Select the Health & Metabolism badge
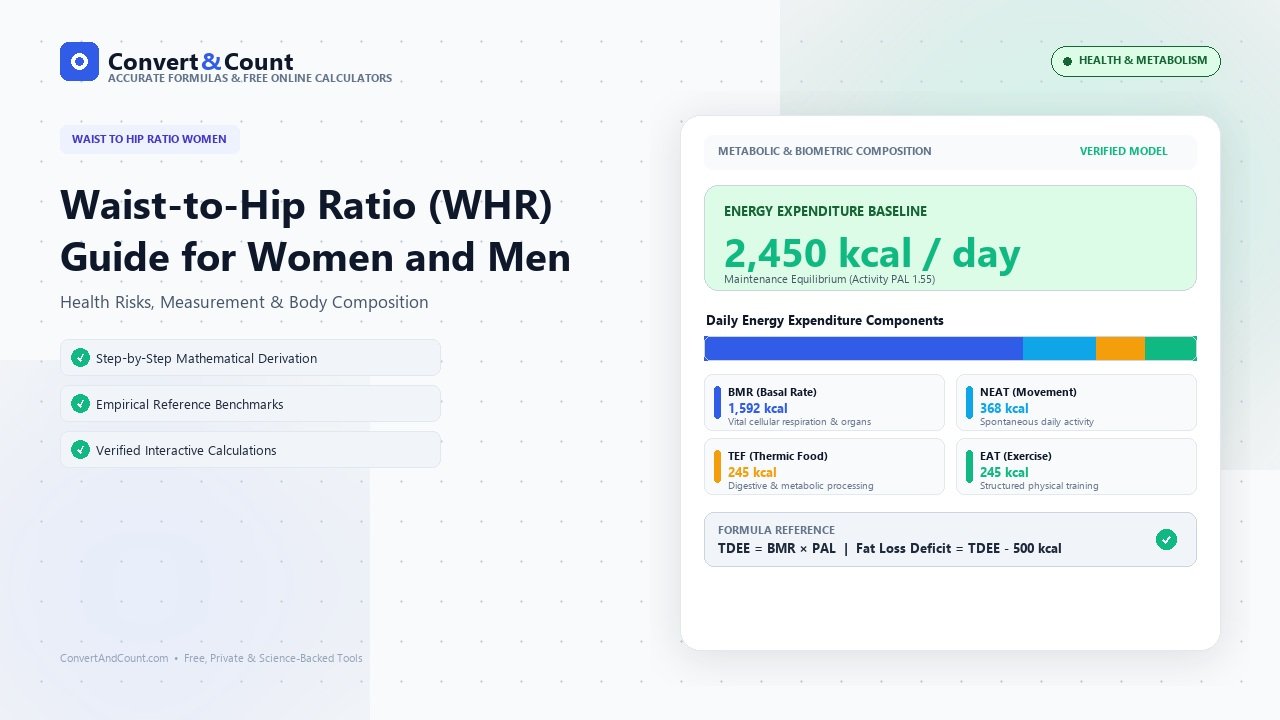This screenshot has width=1280, height=720. (x=1135, y=61)
